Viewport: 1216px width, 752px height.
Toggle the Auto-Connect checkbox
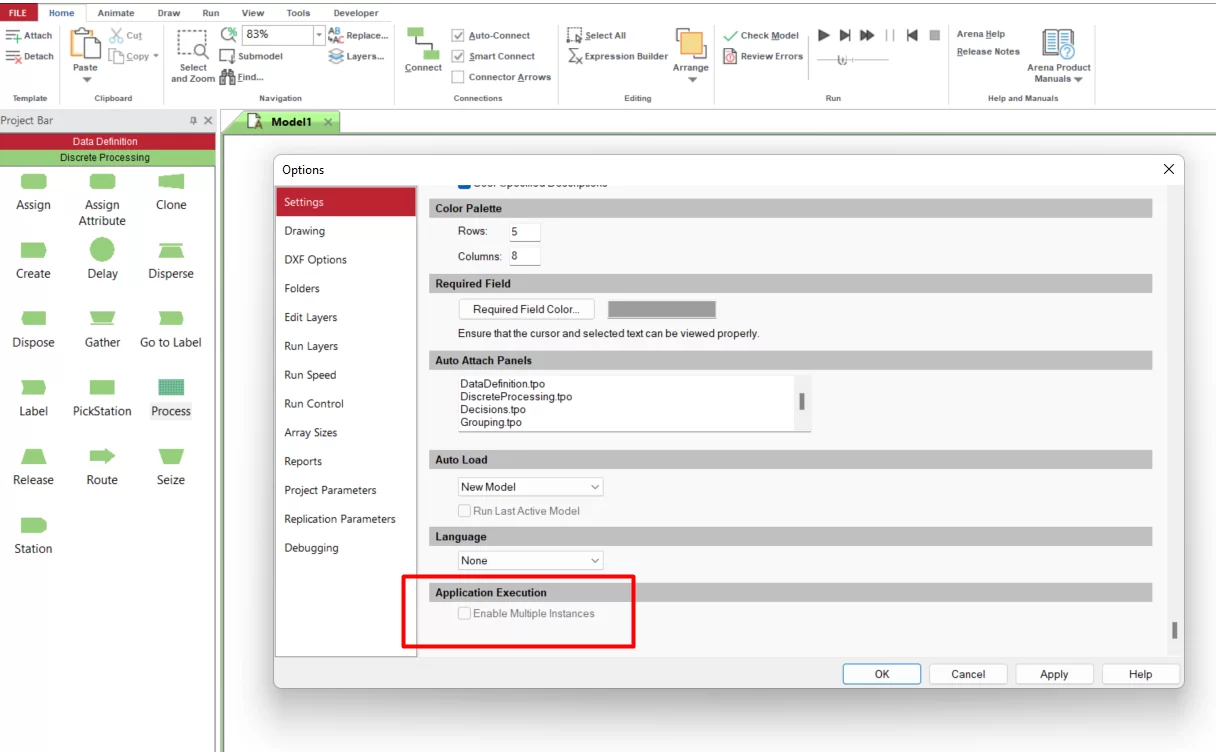(x=458, y=35)
